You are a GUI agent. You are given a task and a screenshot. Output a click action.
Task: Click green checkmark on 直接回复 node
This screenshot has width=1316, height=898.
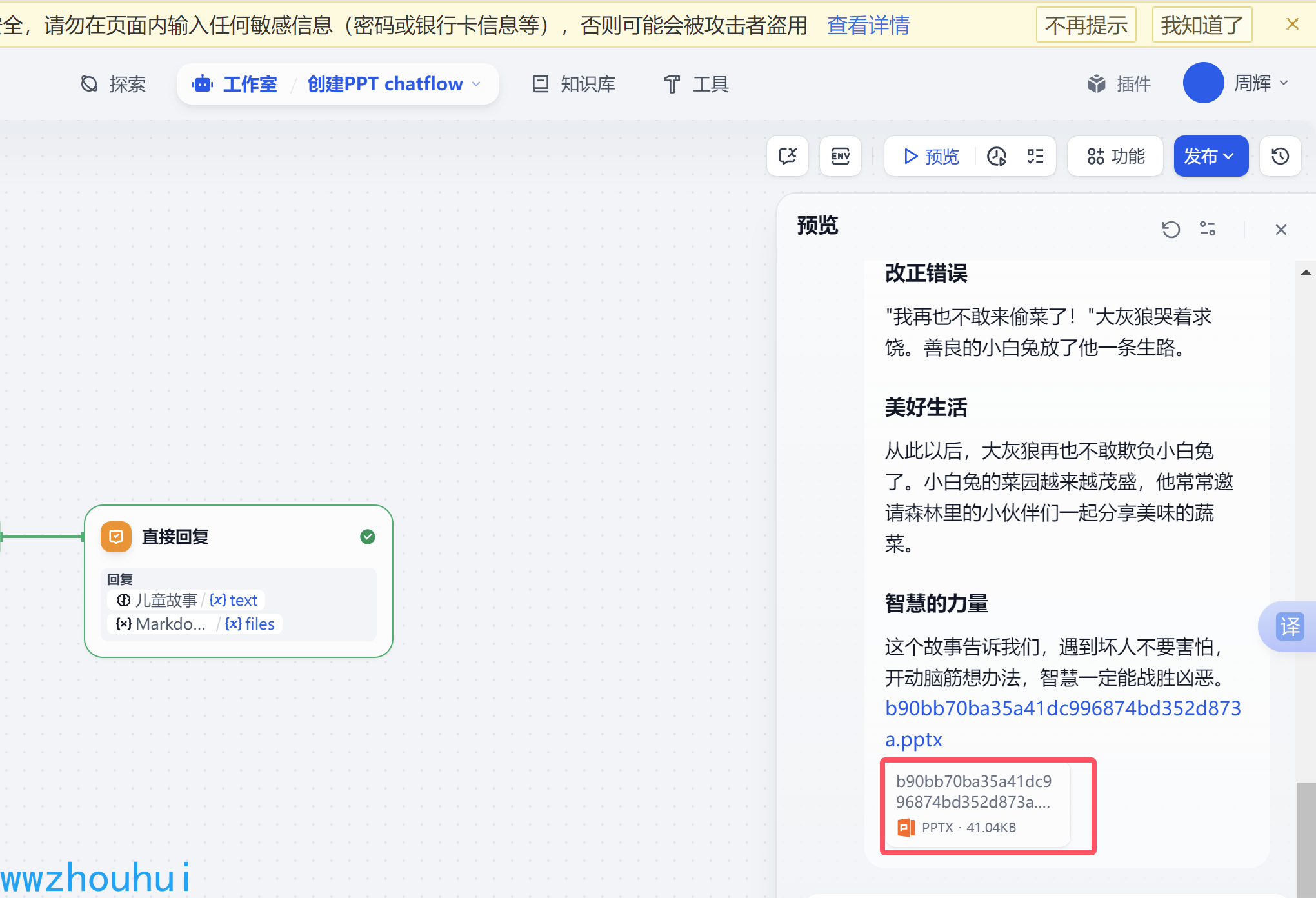pos(368,537)
